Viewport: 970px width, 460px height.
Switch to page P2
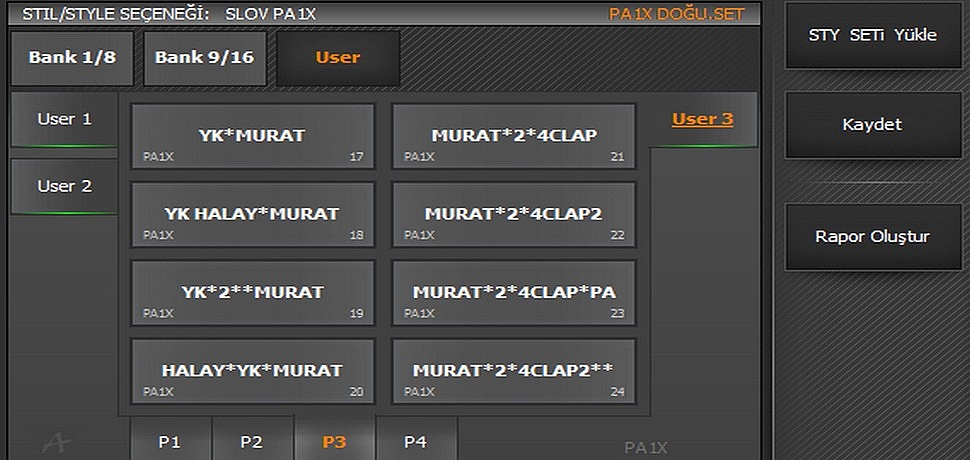(x=252, y=441)
